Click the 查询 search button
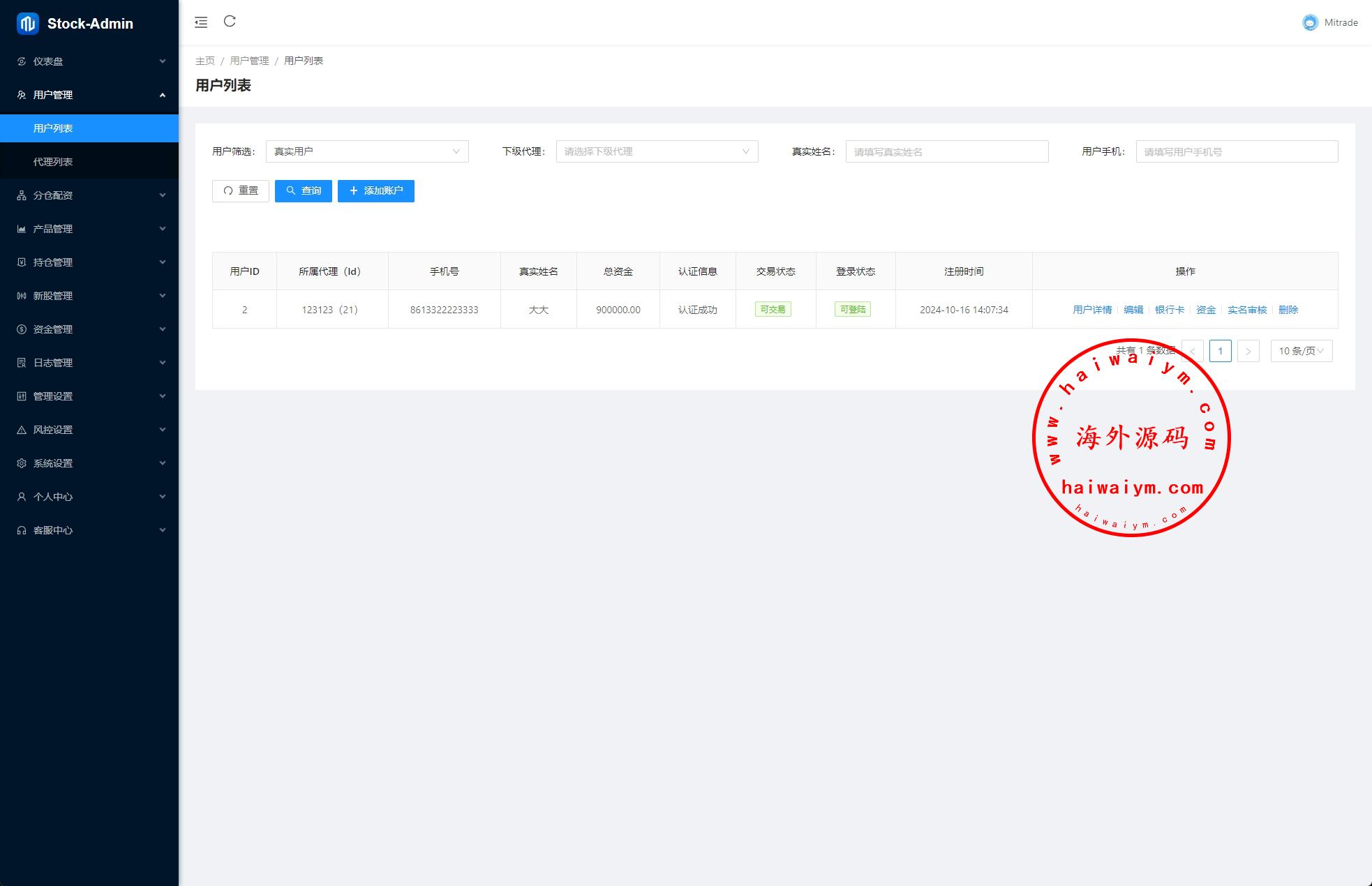1372x886 pixels. click(x=304, y=191)
